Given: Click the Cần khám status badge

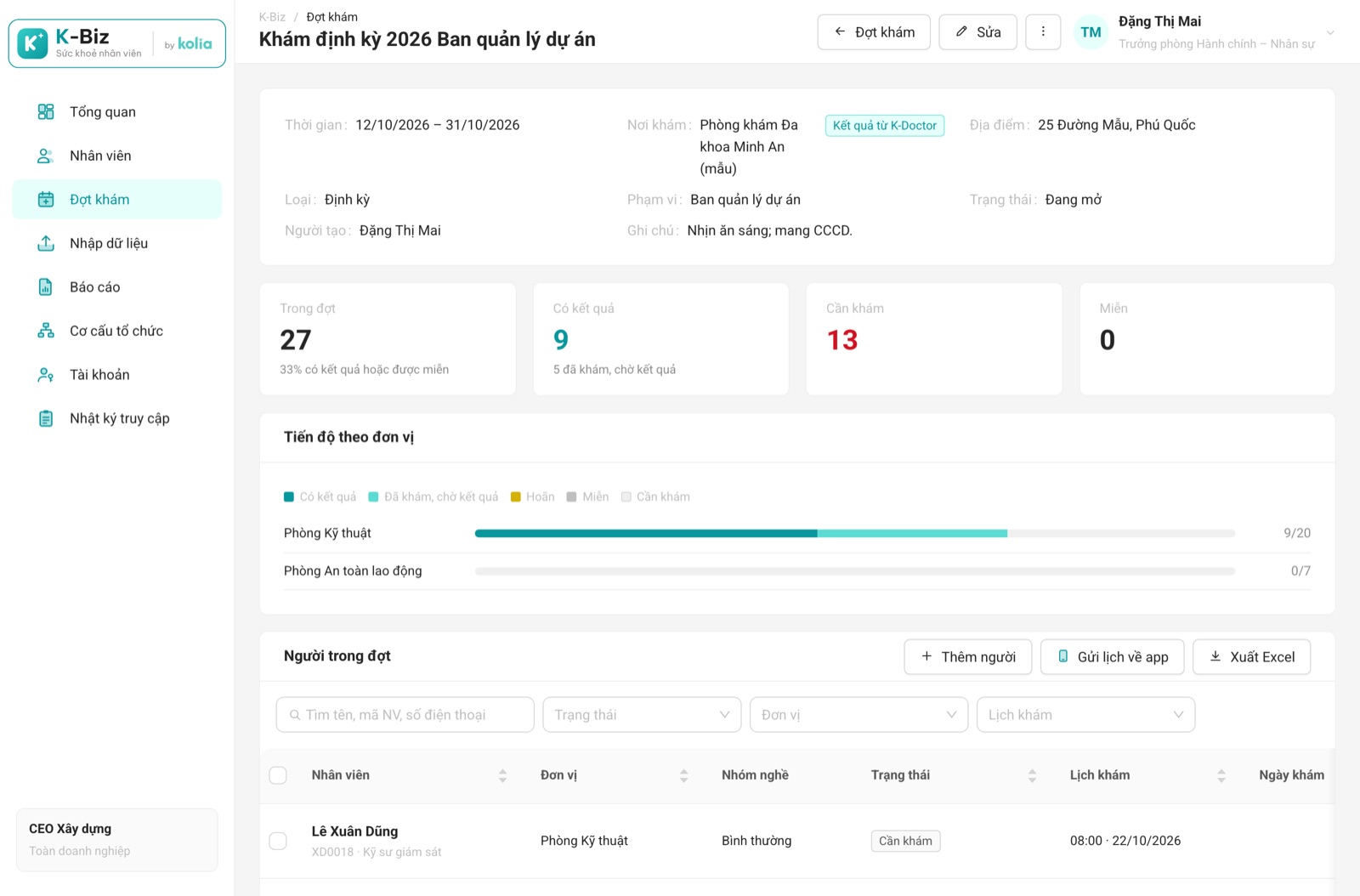Looking at the screenshot, I should [905, 841].
